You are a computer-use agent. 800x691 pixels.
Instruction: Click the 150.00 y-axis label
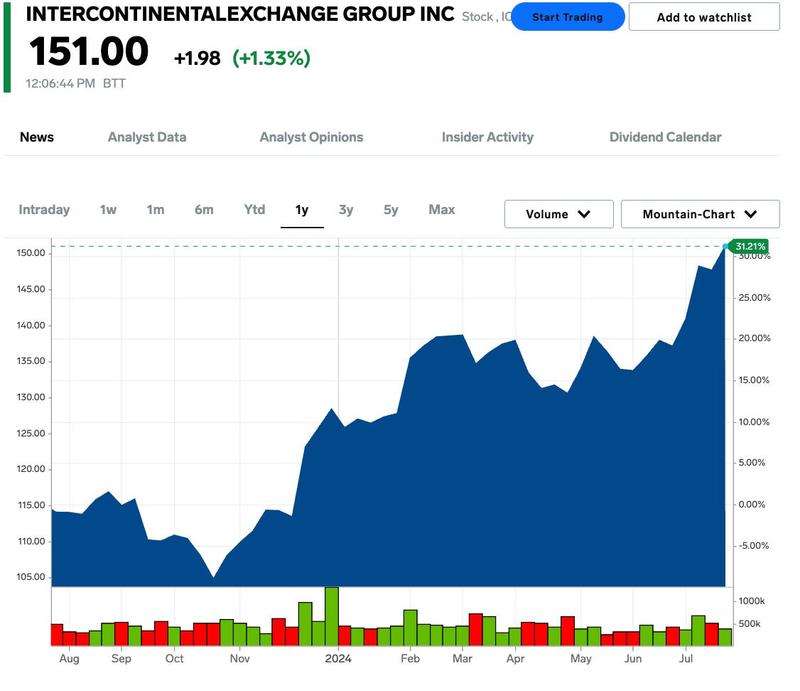pyautogui.click(x=31, y=253)
